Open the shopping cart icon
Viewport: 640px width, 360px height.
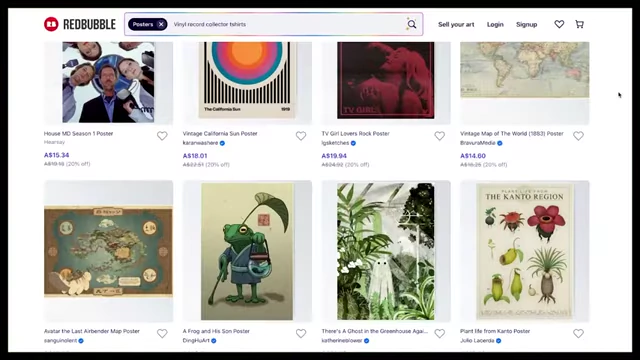[579, 24]
